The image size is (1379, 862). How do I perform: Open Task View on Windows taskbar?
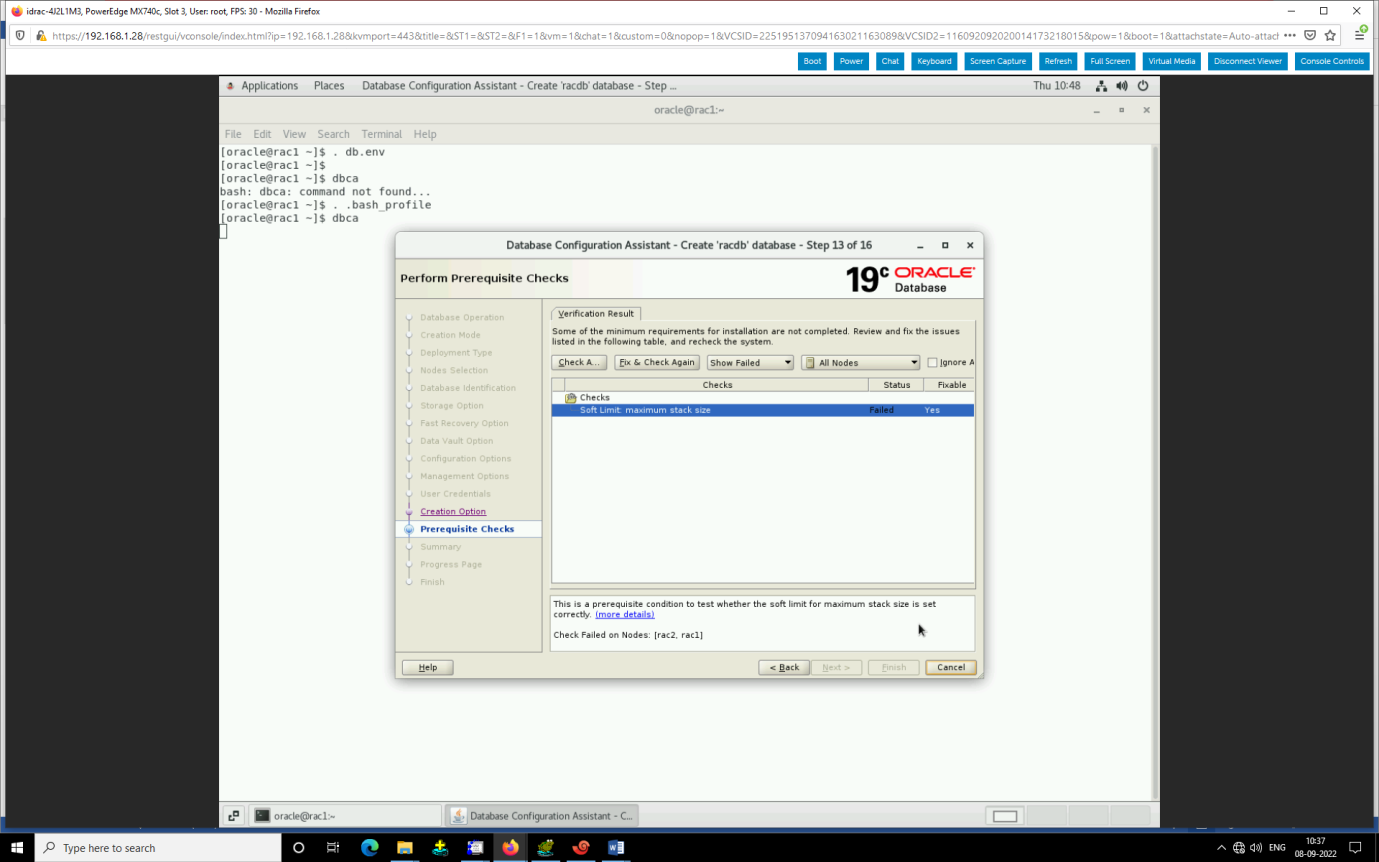coord(333,847)
